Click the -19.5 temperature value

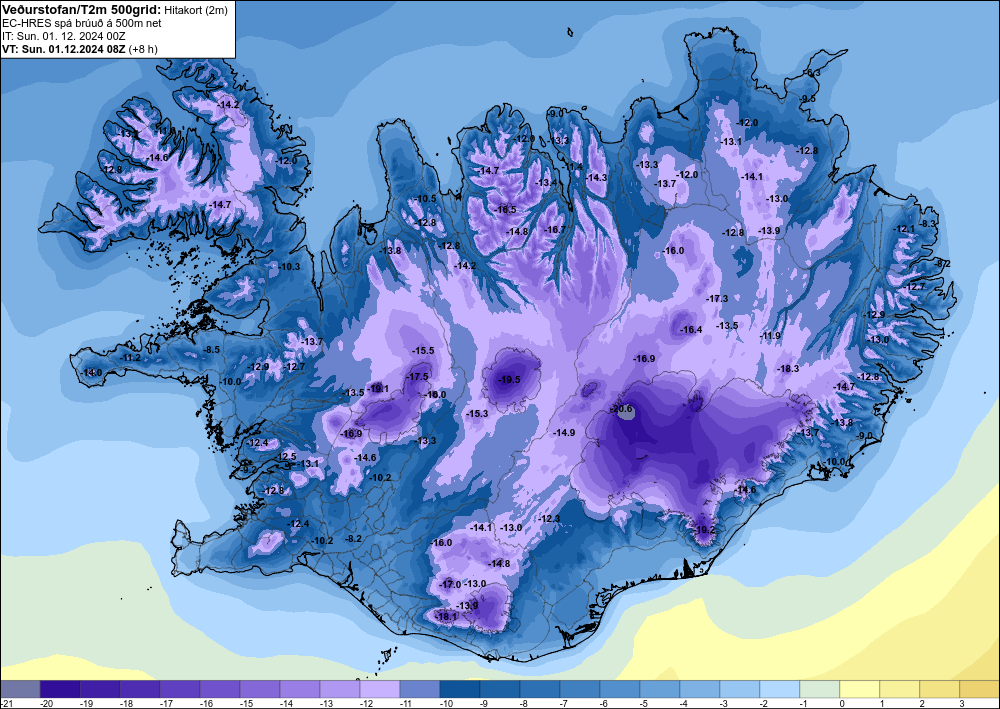pyautogui.click(x=509, y=379)
